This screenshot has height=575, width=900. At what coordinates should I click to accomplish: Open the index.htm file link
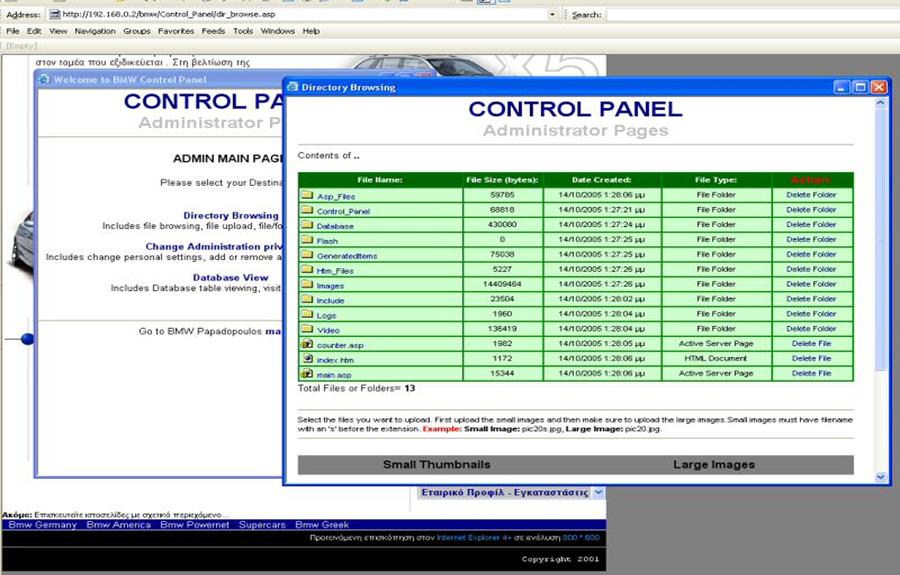[335, 360]
